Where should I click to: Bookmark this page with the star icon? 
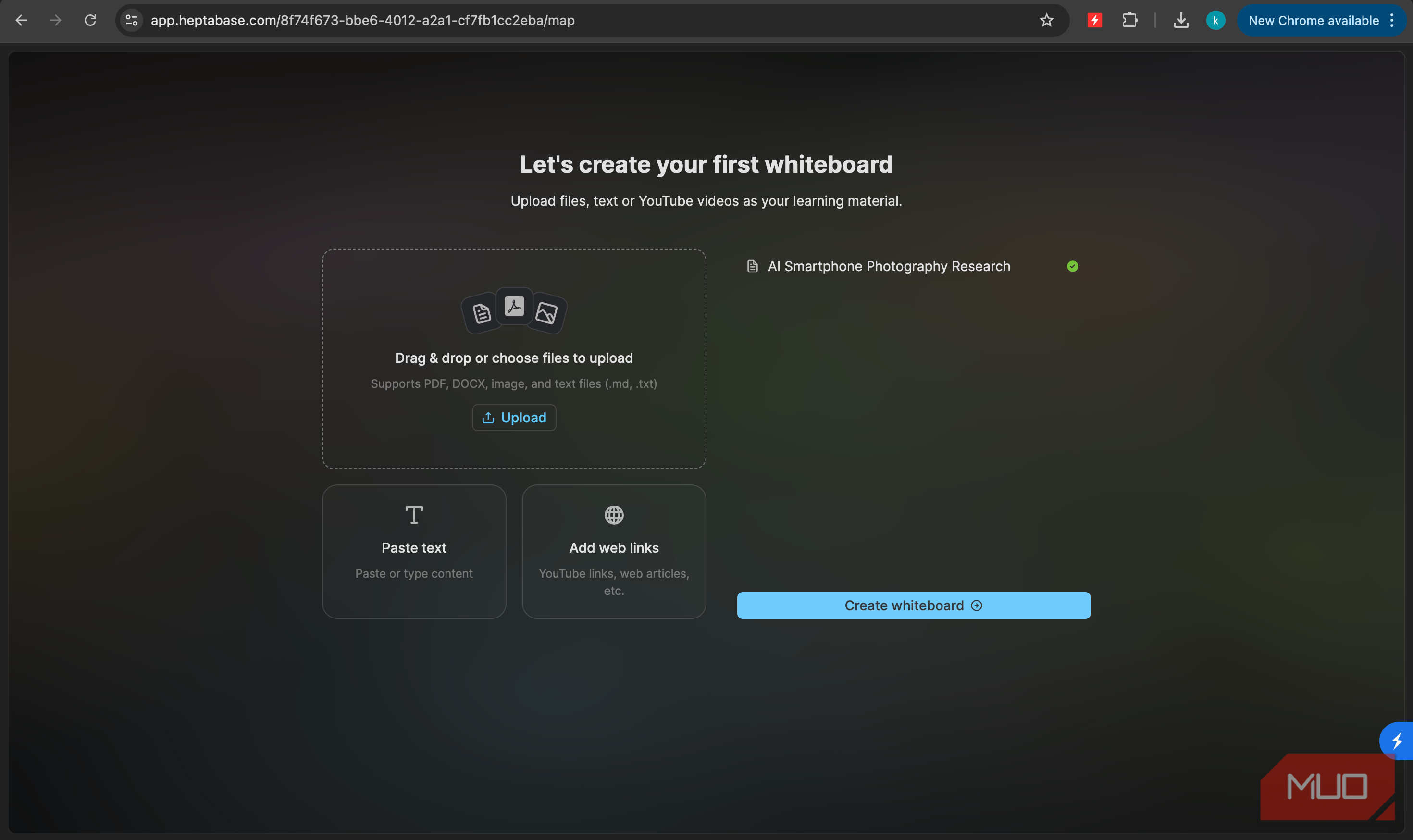click(x=1046, y=20)
